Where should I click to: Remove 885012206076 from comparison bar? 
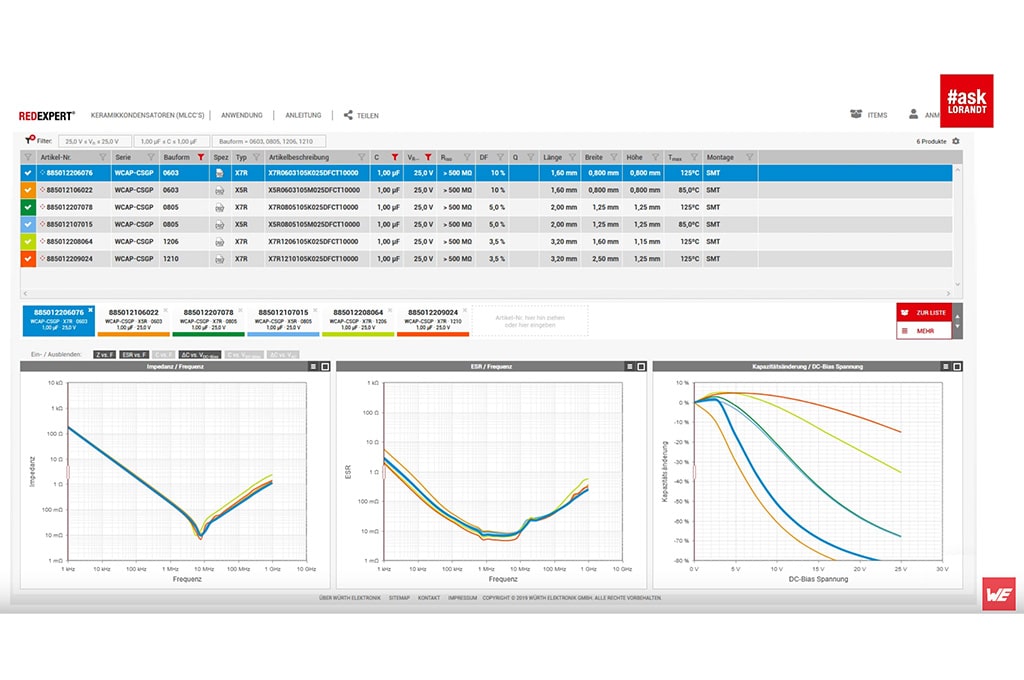click(x=91, y=310)
